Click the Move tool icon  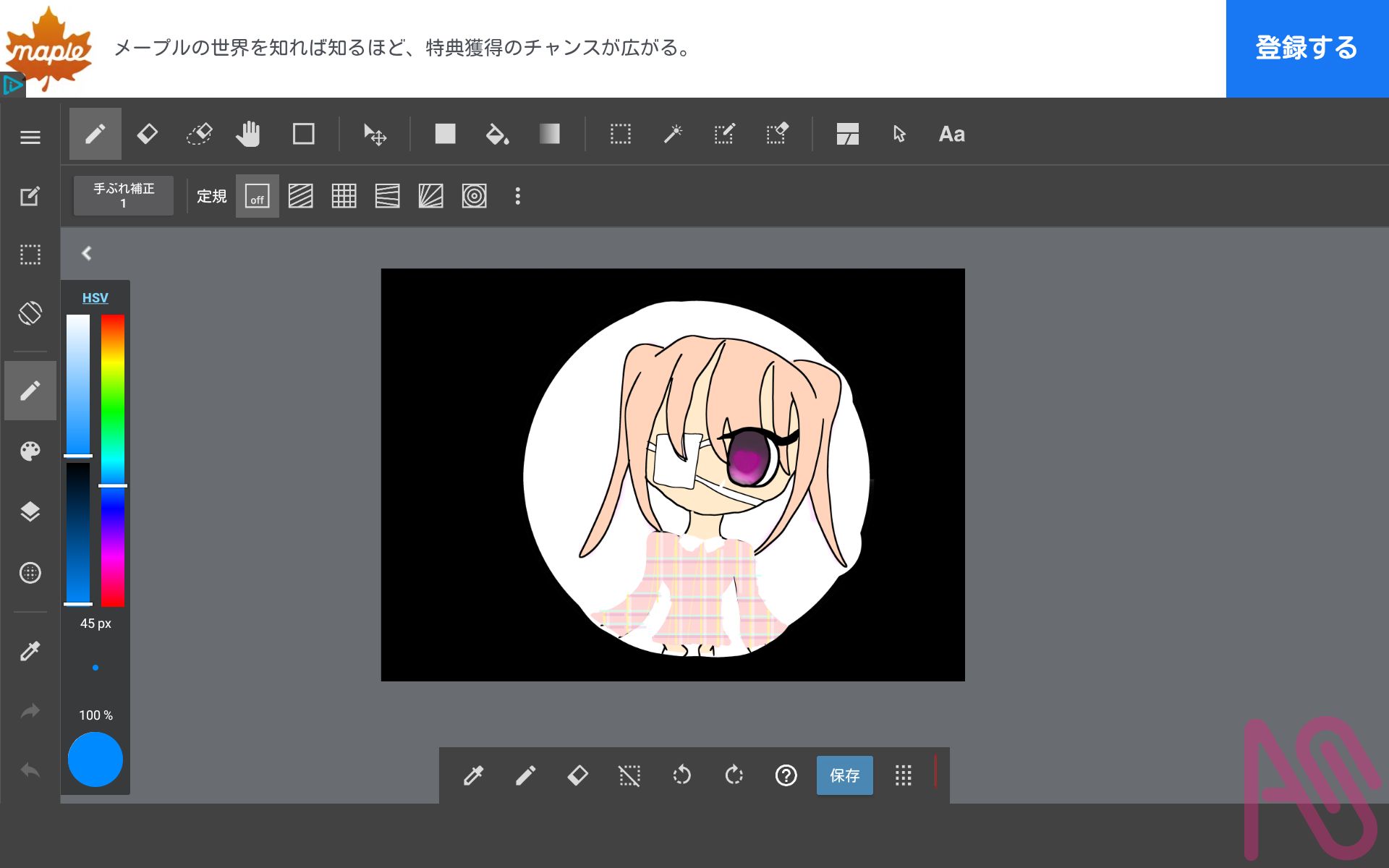pyautogui.click(x=375, y=135)
